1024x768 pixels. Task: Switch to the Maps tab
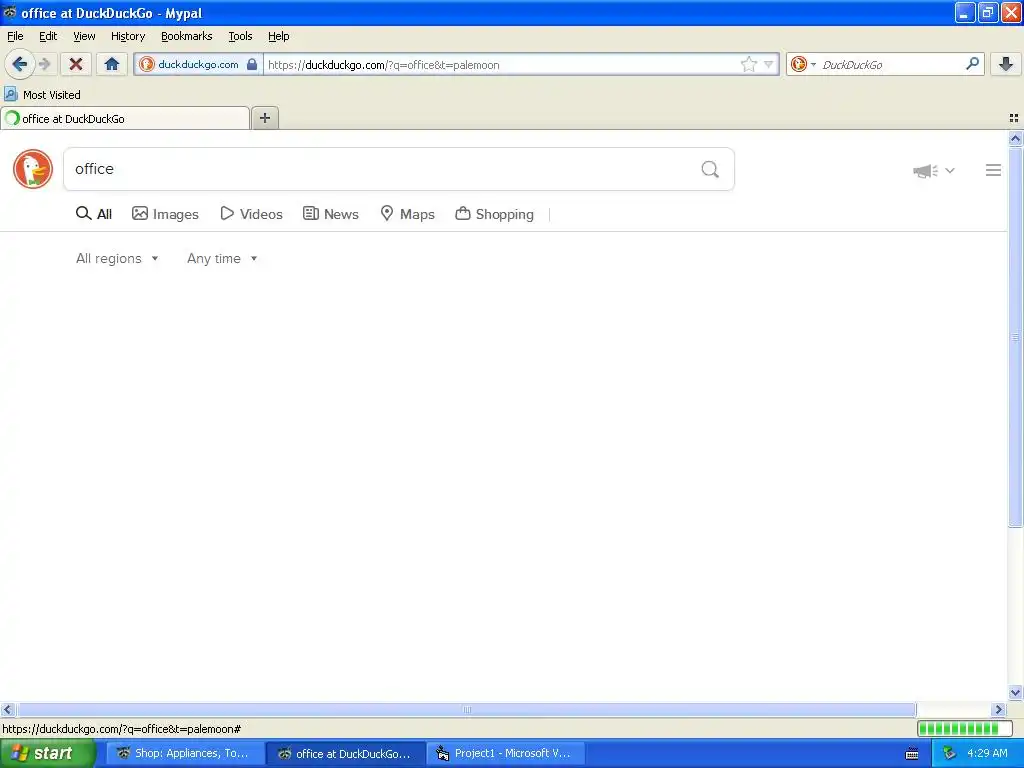pyautogui.click(x=408, y=214)
